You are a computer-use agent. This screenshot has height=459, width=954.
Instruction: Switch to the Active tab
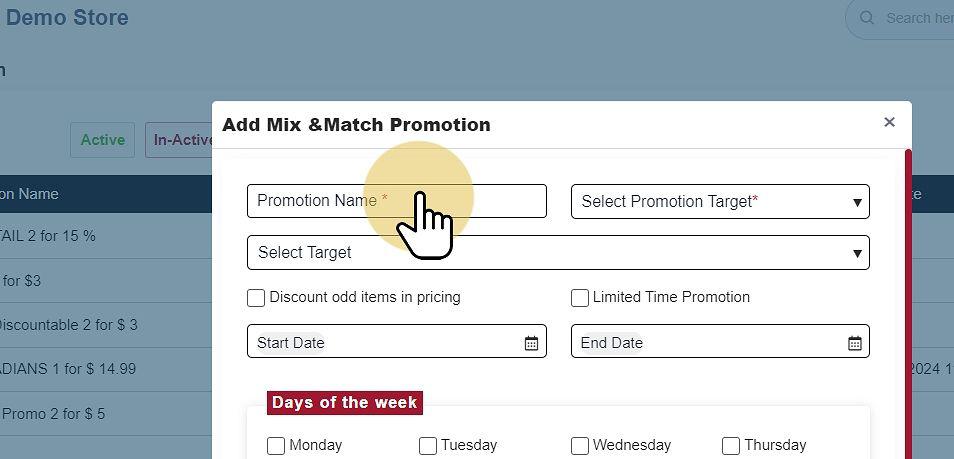(102, 140)
